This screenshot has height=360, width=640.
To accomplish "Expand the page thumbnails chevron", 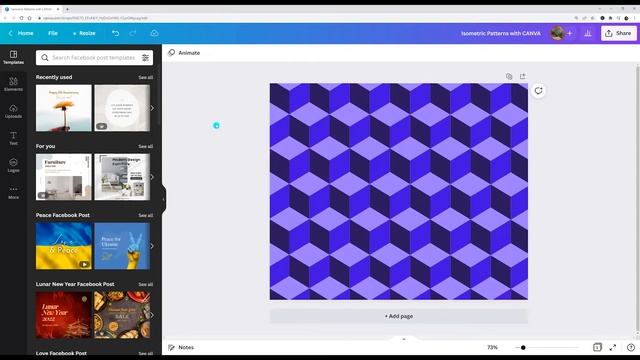I will [x=404, y=339].
